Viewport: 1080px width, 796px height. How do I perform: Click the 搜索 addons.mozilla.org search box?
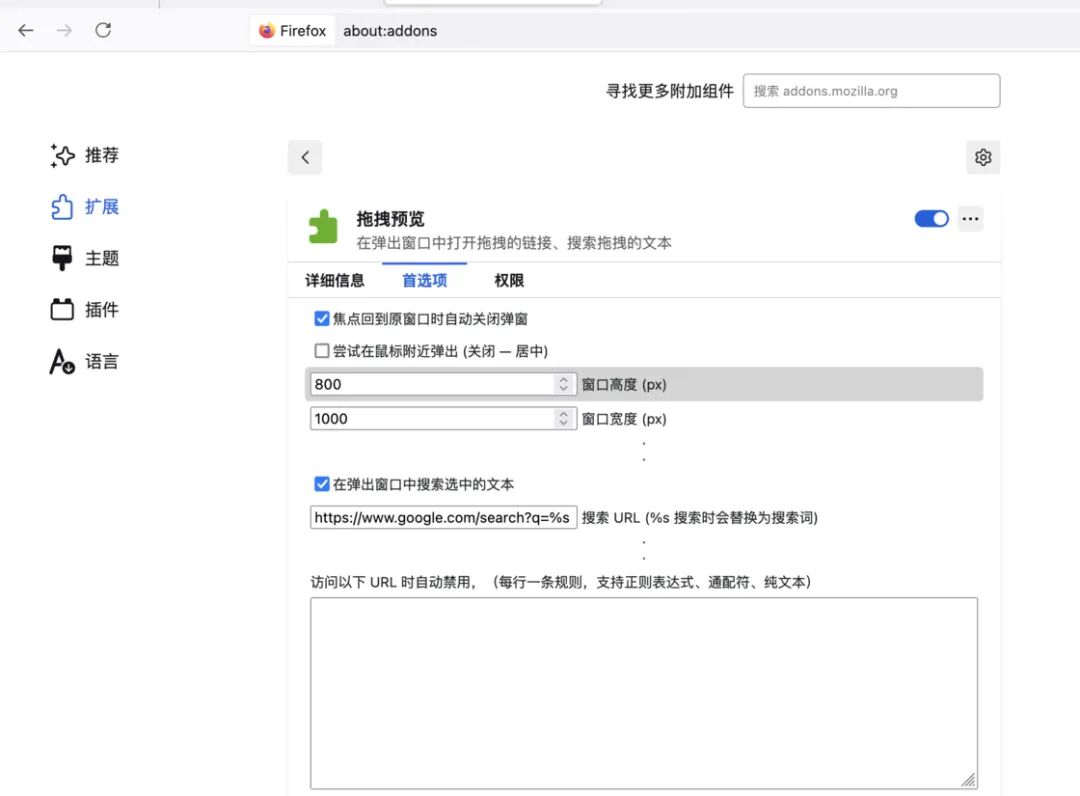point(871,91)
